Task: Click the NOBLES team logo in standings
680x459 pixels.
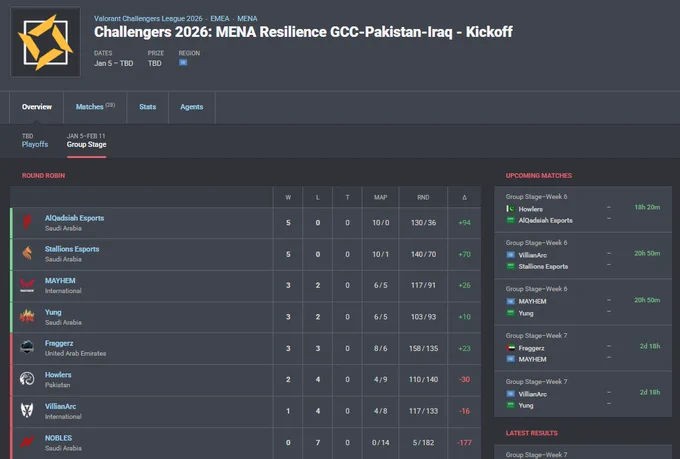Action: pyautogui.click(x=27, y=442)
